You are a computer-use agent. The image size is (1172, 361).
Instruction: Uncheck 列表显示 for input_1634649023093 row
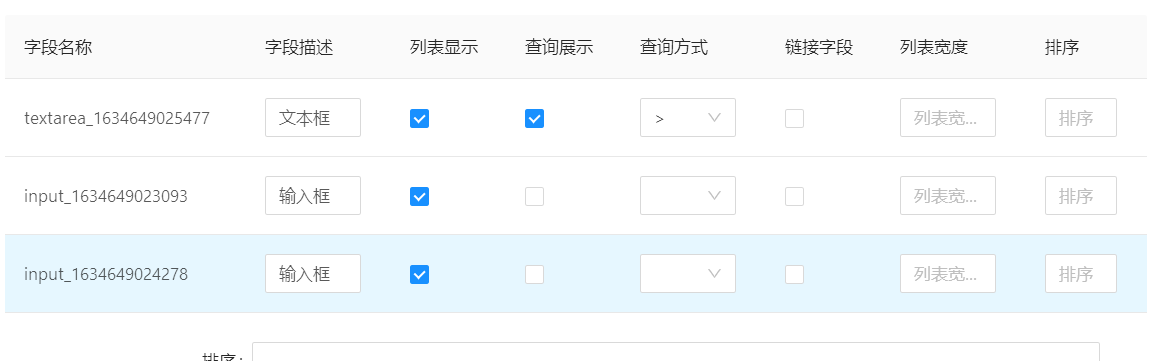pos(419,197)
